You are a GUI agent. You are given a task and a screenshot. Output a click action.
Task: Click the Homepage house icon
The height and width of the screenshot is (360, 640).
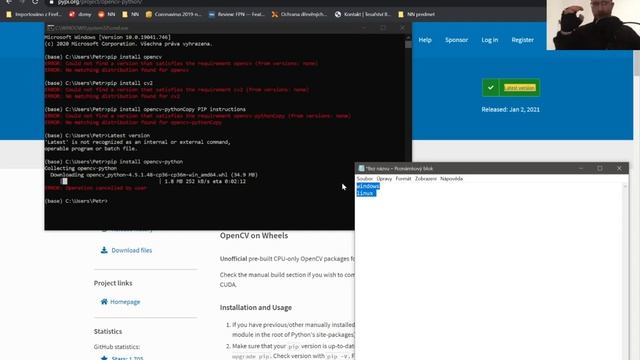click(104, 302)
